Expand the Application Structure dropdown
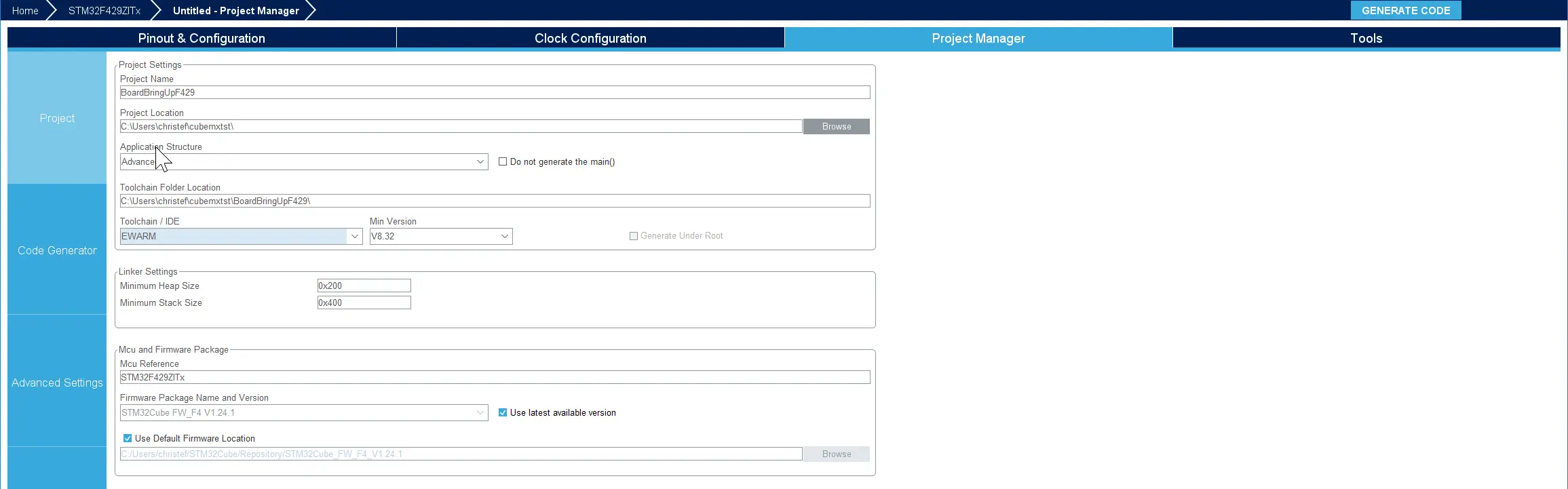 [x=480, y=162]
